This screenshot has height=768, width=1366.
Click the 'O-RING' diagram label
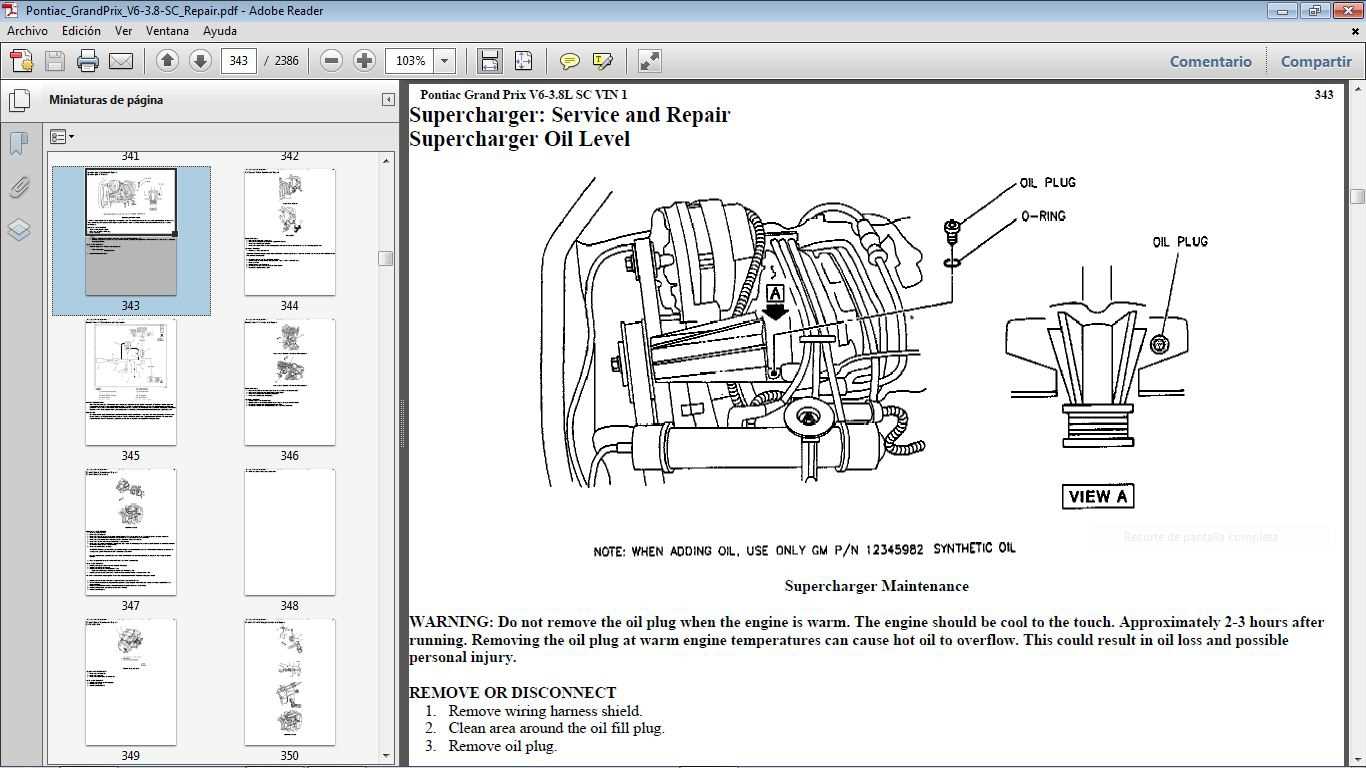click(x=1043, y=216)
